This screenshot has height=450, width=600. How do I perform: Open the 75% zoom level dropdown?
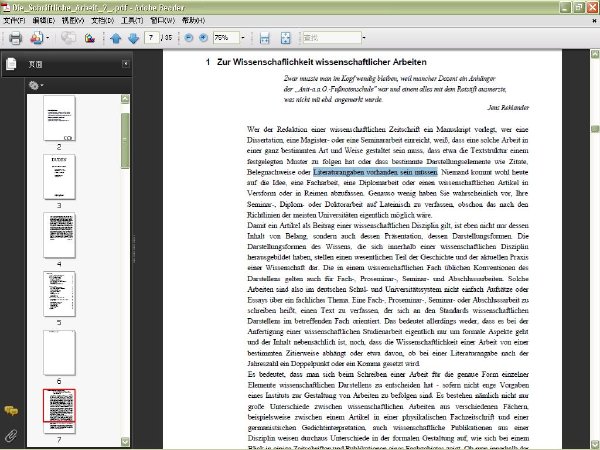(243, 38)
